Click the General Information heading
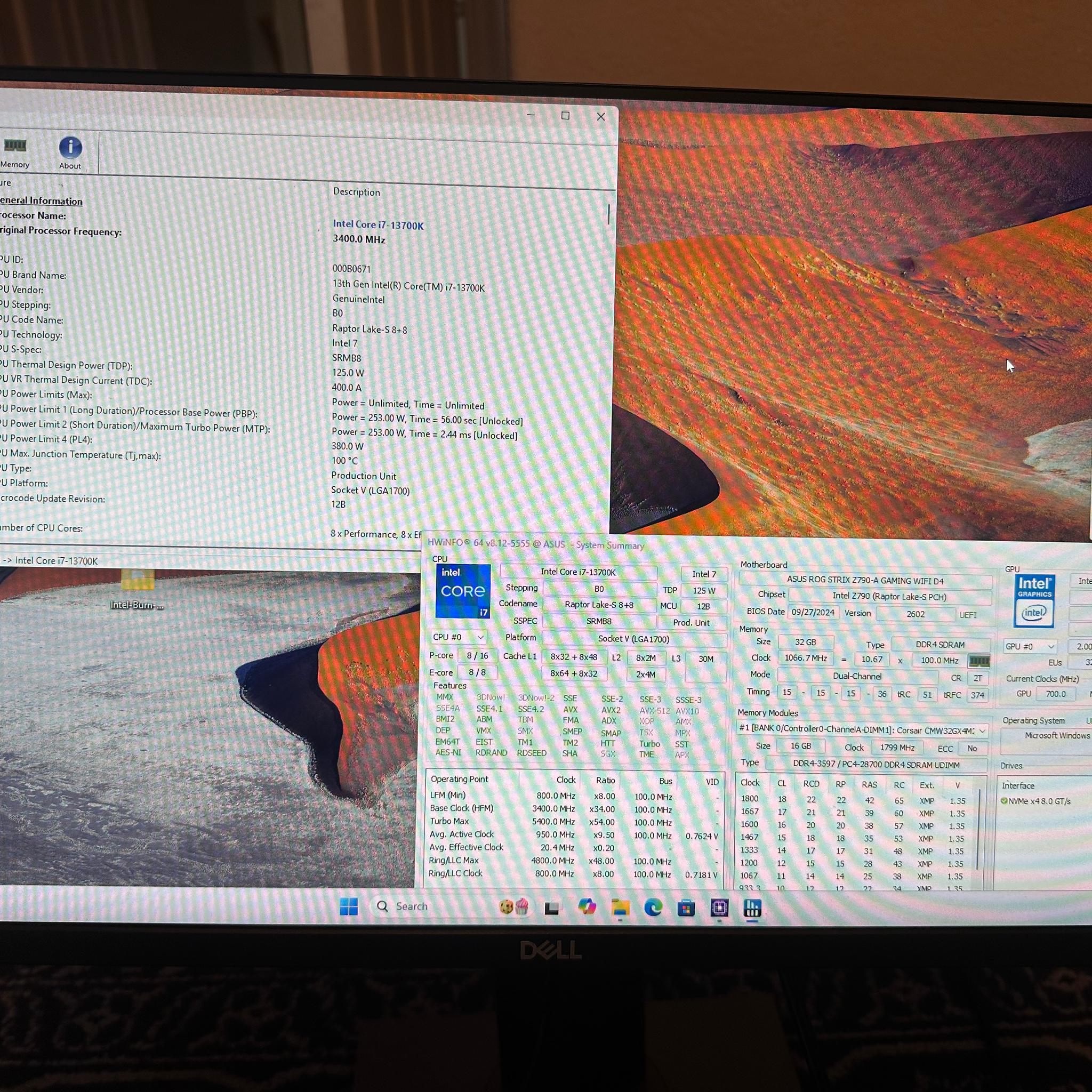The width and height of the screenshot is (1092, 1092). point(41,200)
